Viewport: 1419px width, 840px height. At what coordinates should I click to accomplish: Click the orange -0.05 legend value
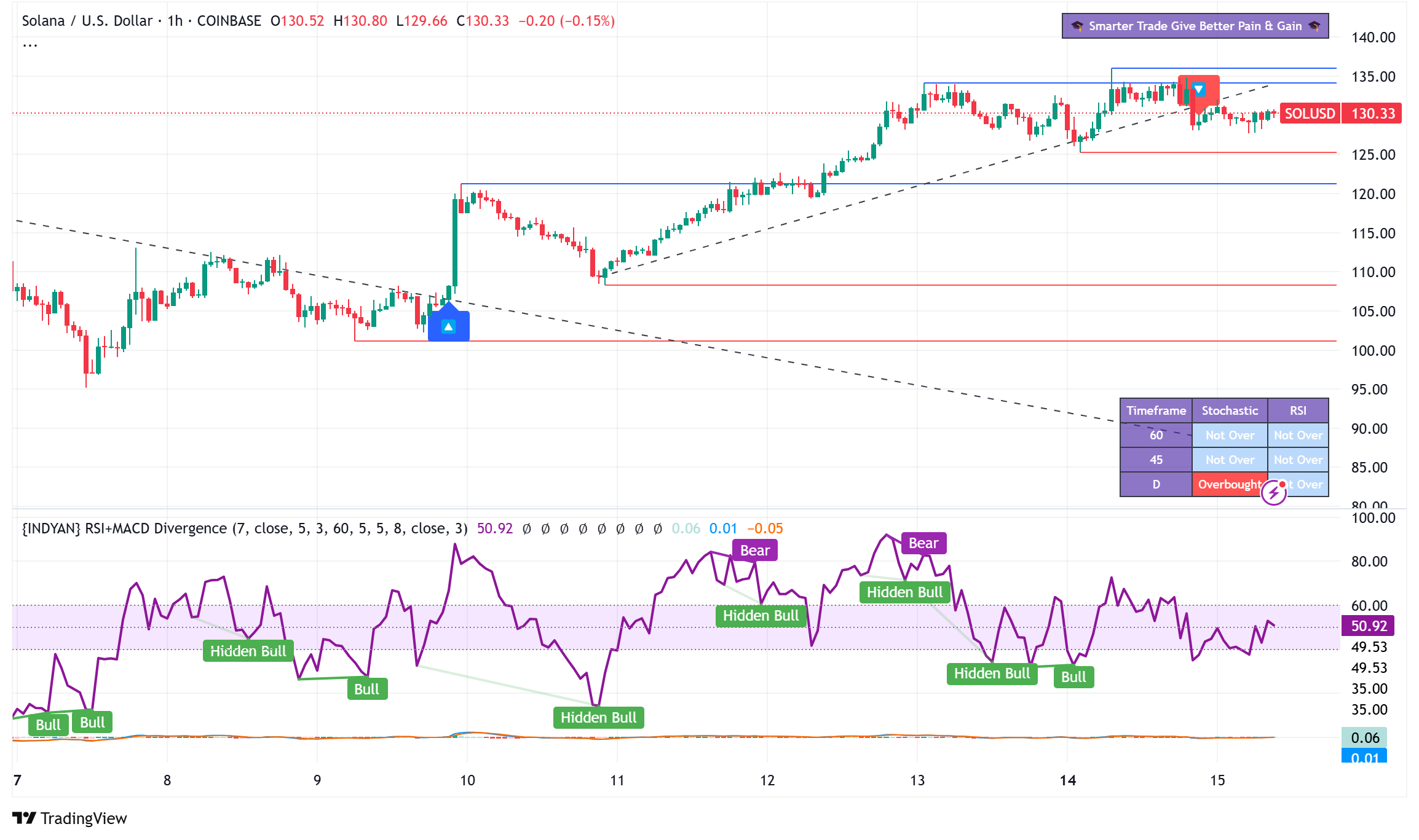(765, 528)
